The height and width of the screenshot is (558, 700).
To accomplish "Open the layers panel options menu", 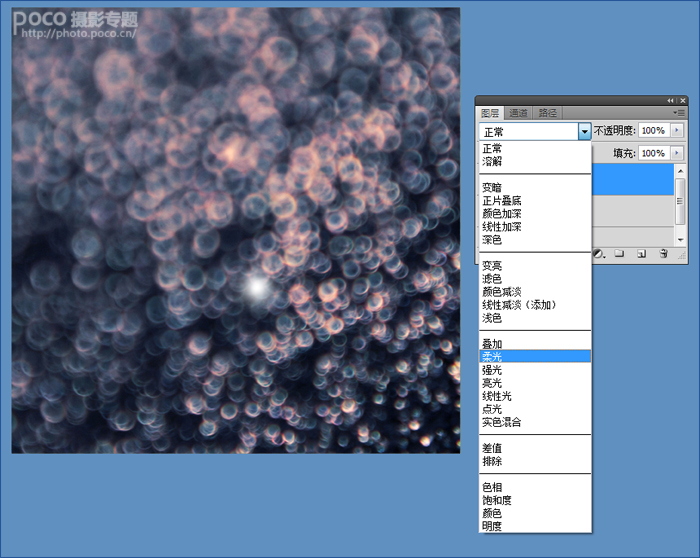I will (679, 113).
